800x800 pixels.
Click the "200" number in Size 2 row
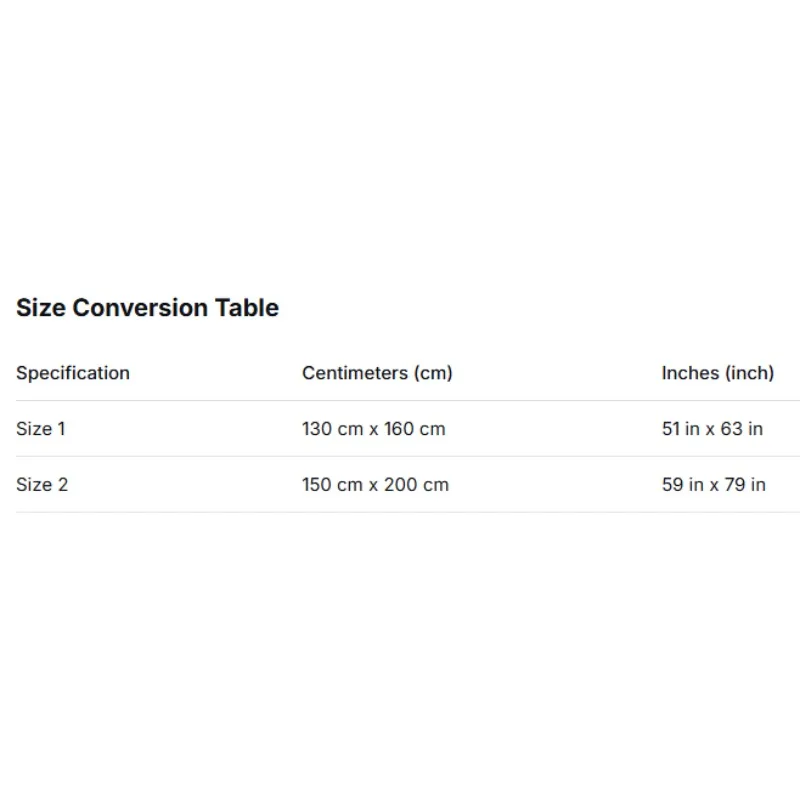[x=401, y=485]
